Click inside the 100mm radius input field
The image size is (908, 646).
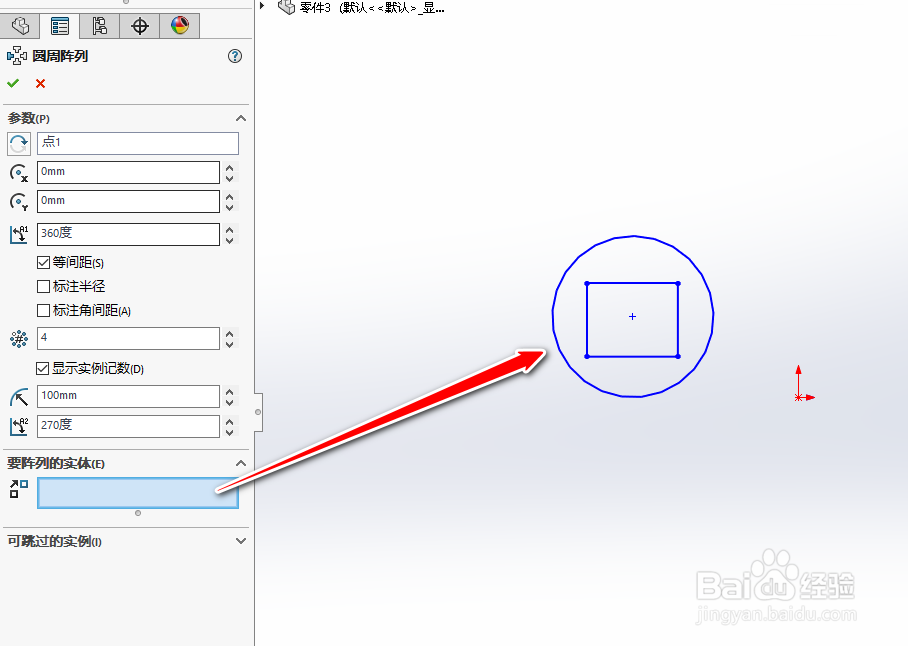tap(128, 396)
